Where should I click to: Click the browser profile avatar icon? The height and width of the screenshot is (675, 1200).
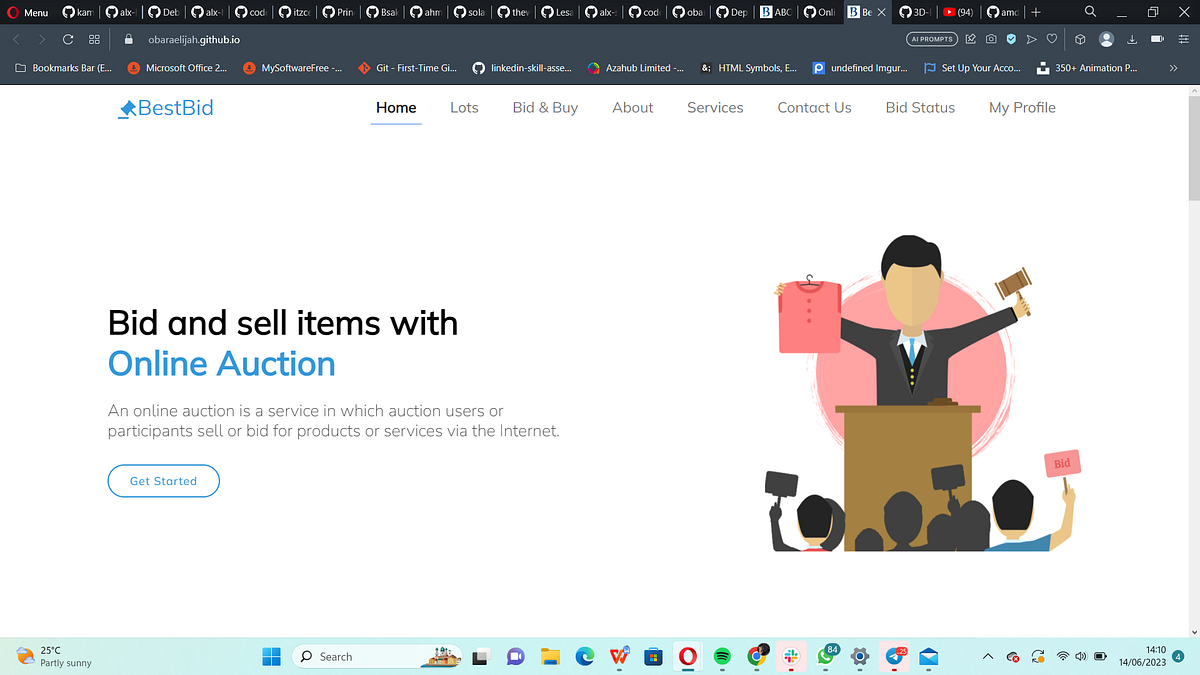click(x=1106, y=38)
